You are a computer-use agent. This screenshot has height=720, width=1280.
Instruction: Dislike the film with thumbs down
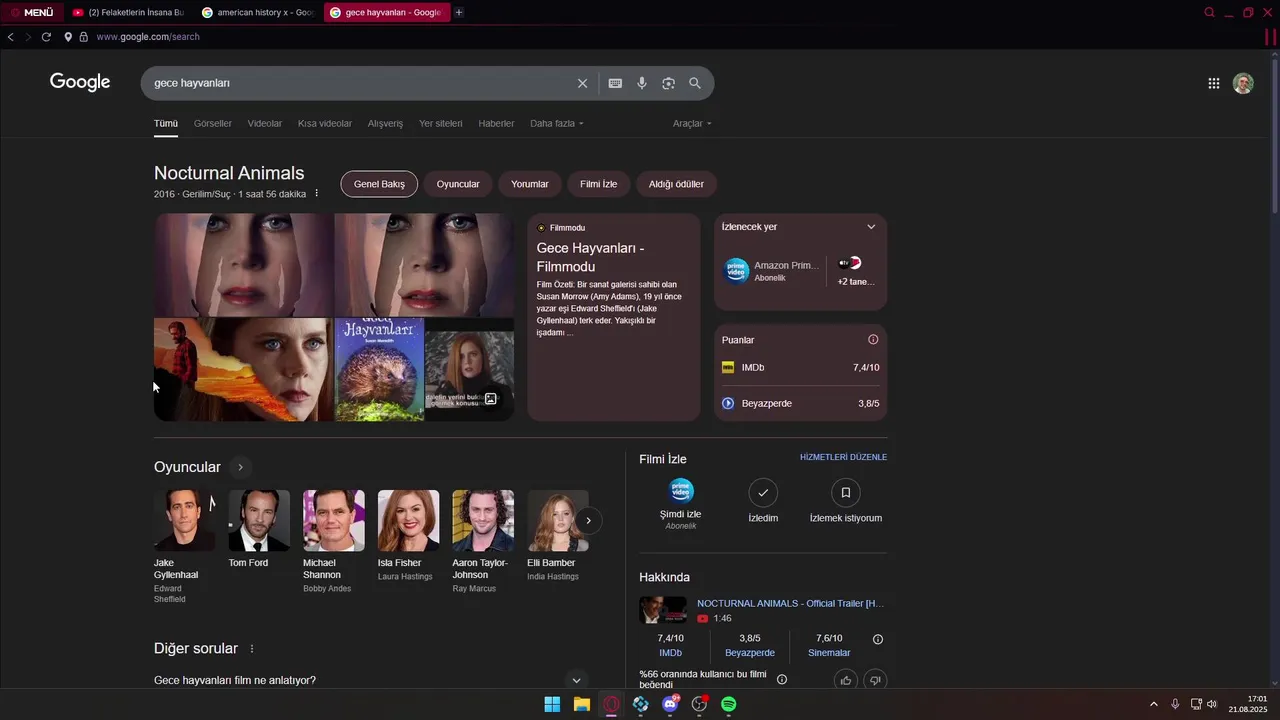875,680
